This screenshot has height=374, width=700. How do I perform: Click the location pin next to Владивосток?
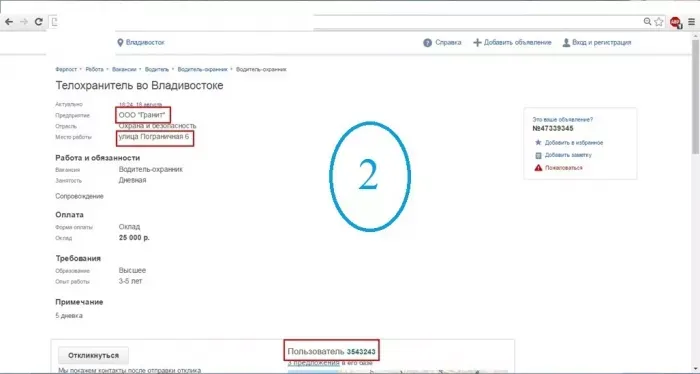pos(120,42)
